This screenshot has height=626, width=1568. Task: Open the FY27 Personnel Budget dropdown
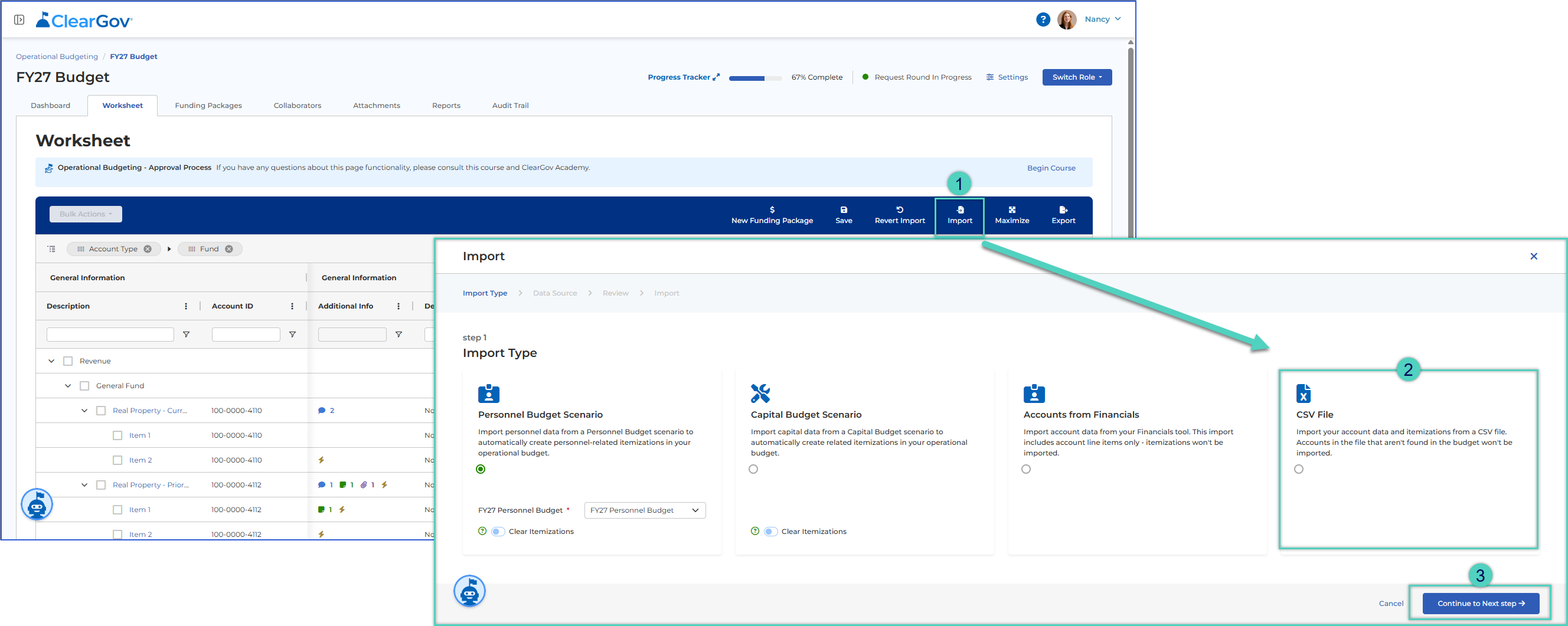click(644, 510)
